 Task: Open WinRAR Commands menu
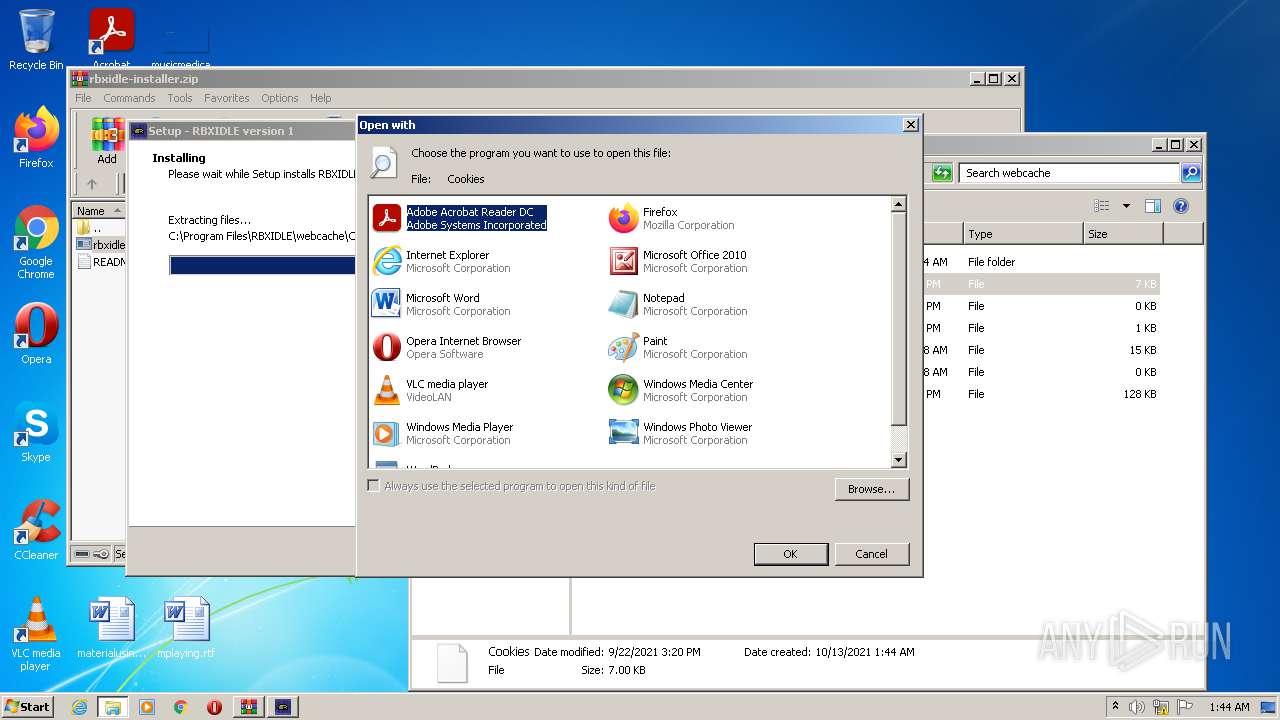(129, 98)
